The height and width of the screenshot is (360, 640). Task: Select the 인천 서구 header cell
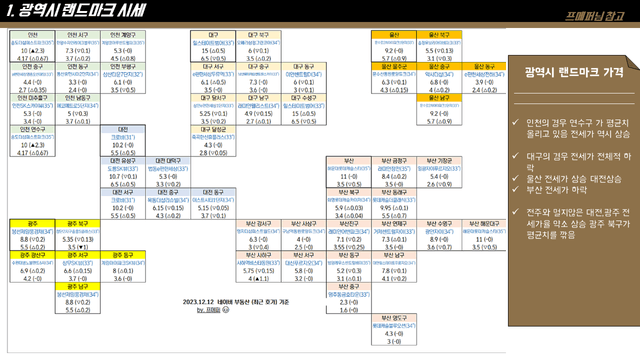[x=78, y=35]
